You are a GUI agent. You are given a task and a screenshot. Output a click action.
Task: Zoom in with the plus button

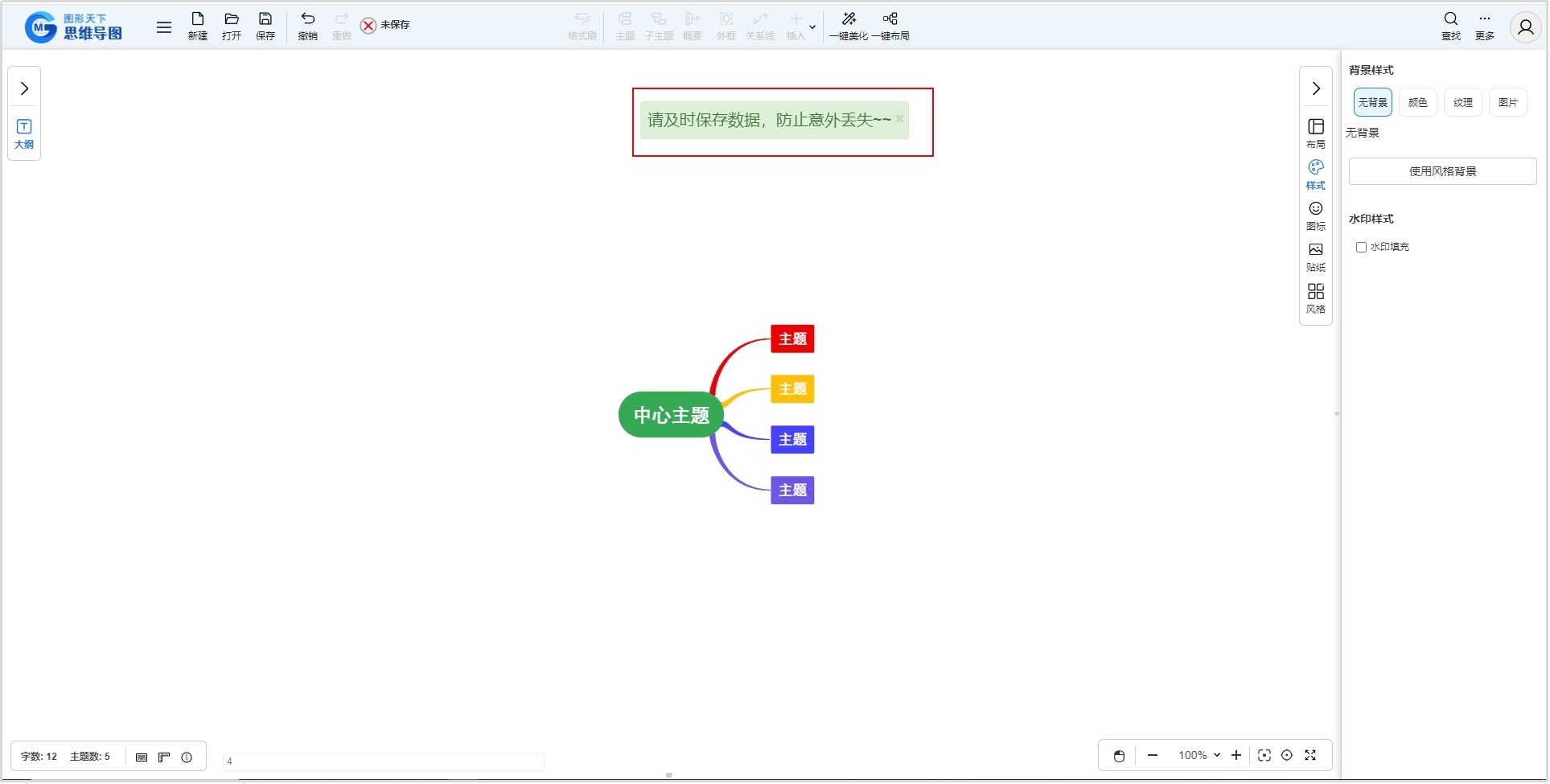click(1236, 756)
